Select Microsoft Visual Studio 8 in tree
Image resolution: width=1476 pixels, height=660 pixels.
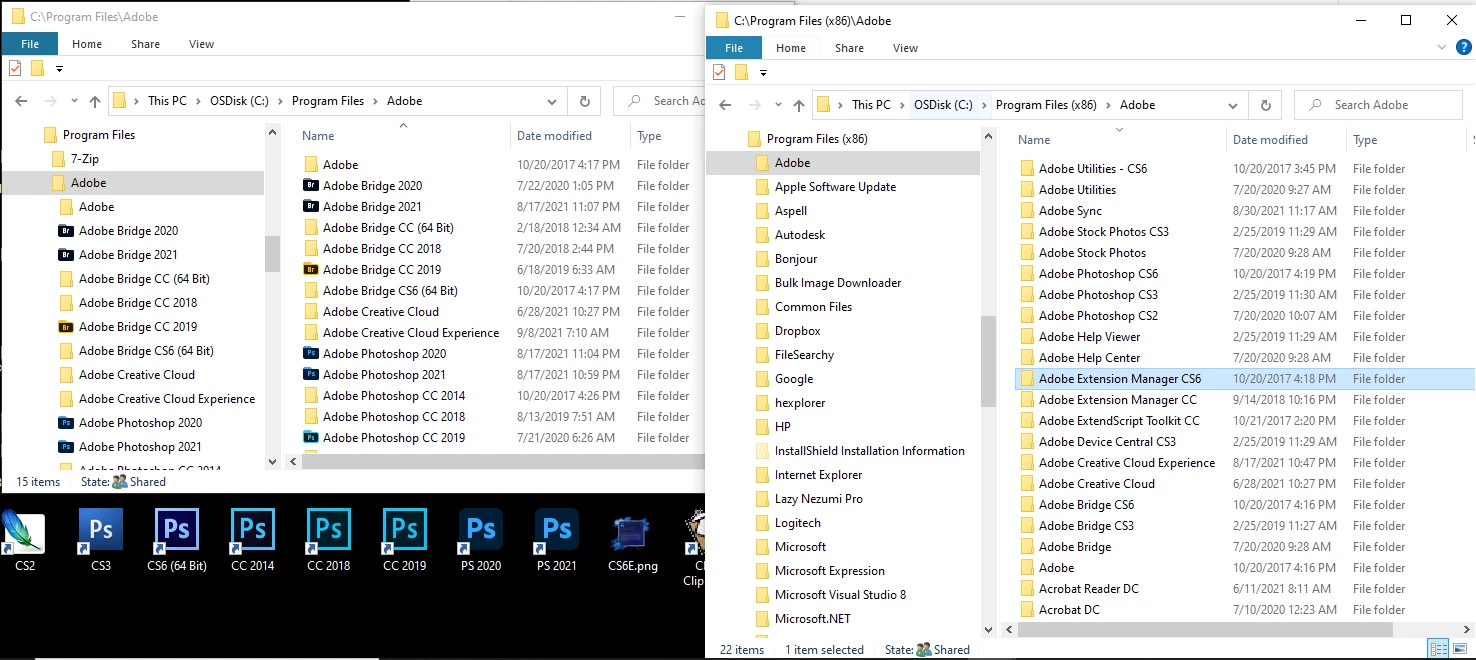pos(840,595)
